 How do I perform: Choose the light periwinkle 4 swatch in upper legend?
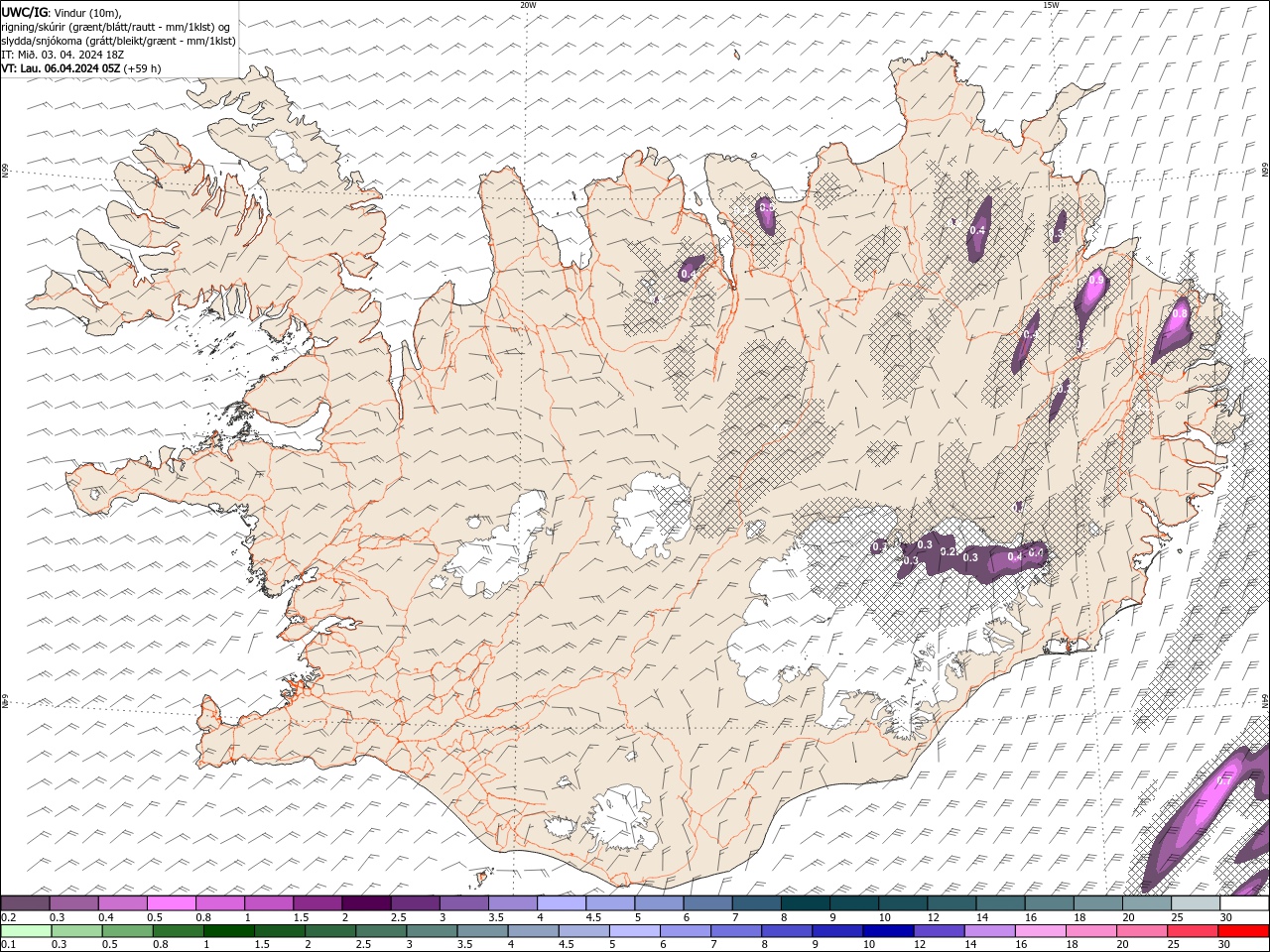pos(562,903)
